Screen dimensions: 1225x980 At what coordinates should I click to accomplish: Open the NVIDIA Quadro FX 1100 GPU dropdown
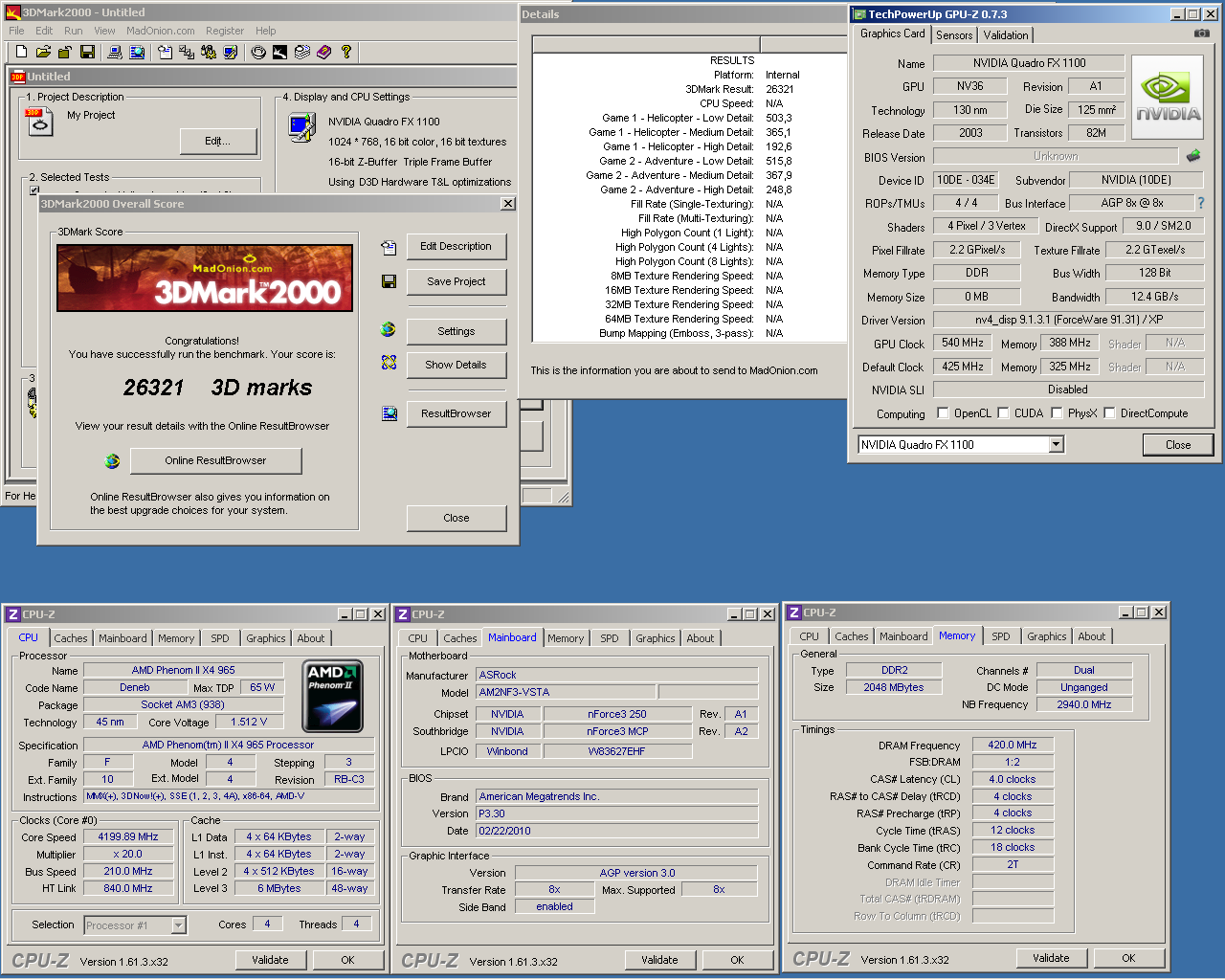pyautogui.click(x=1057, y=444)
